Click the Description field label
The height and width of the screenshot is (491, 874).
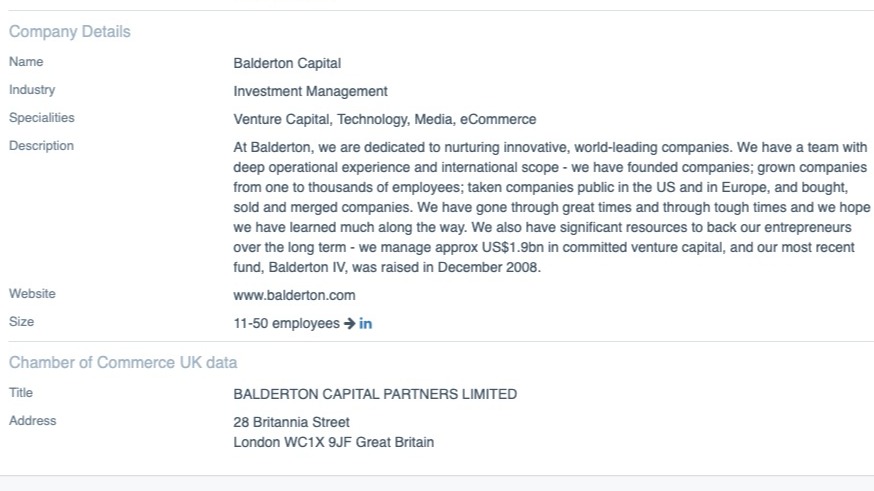41,146
